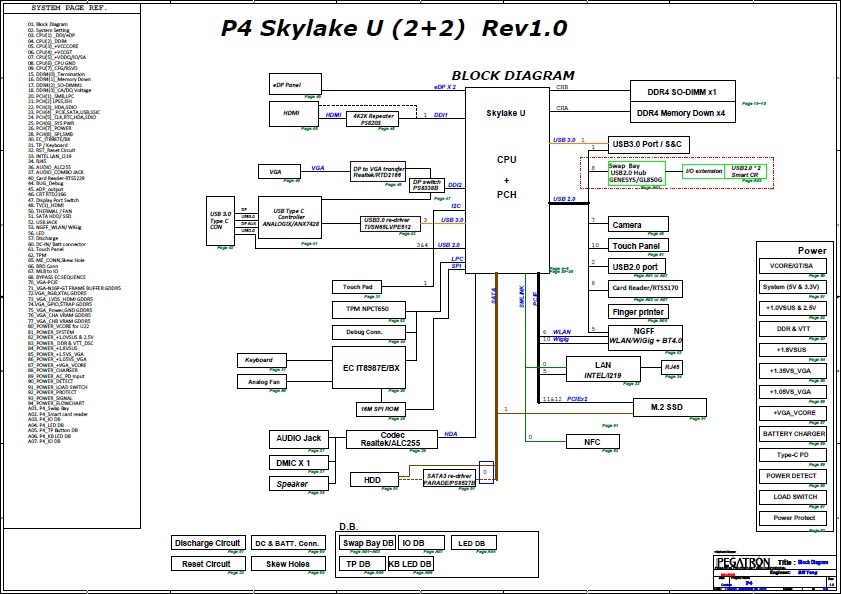The image size is (842, 594).
Task: Select the TPM NPCT650 block
Action: click(368, 309)
